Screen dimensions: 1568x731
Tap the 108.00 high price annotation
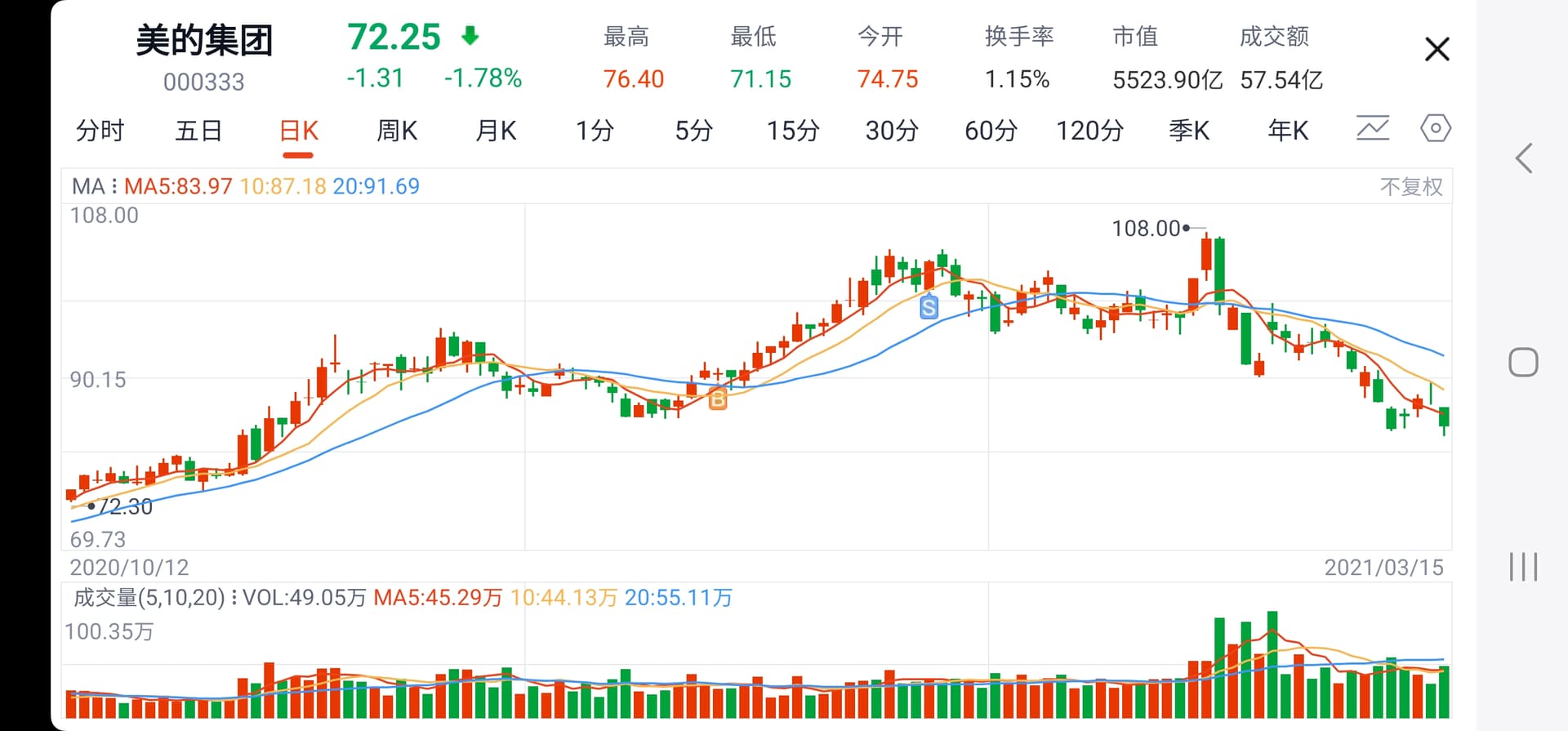point(1146,229)
